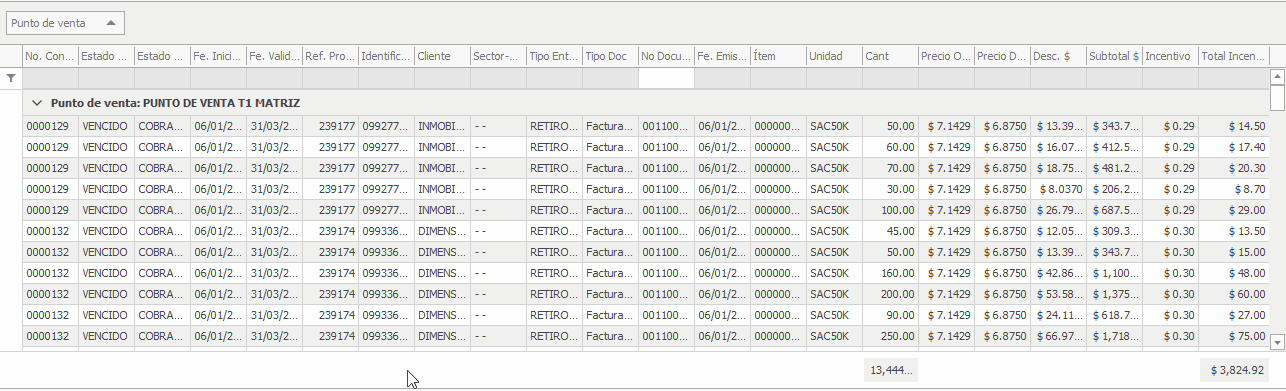The height and width of the screenshot is (391, 1286).
Task: Click the filter cell under Cant
Action: click(890, 78)
